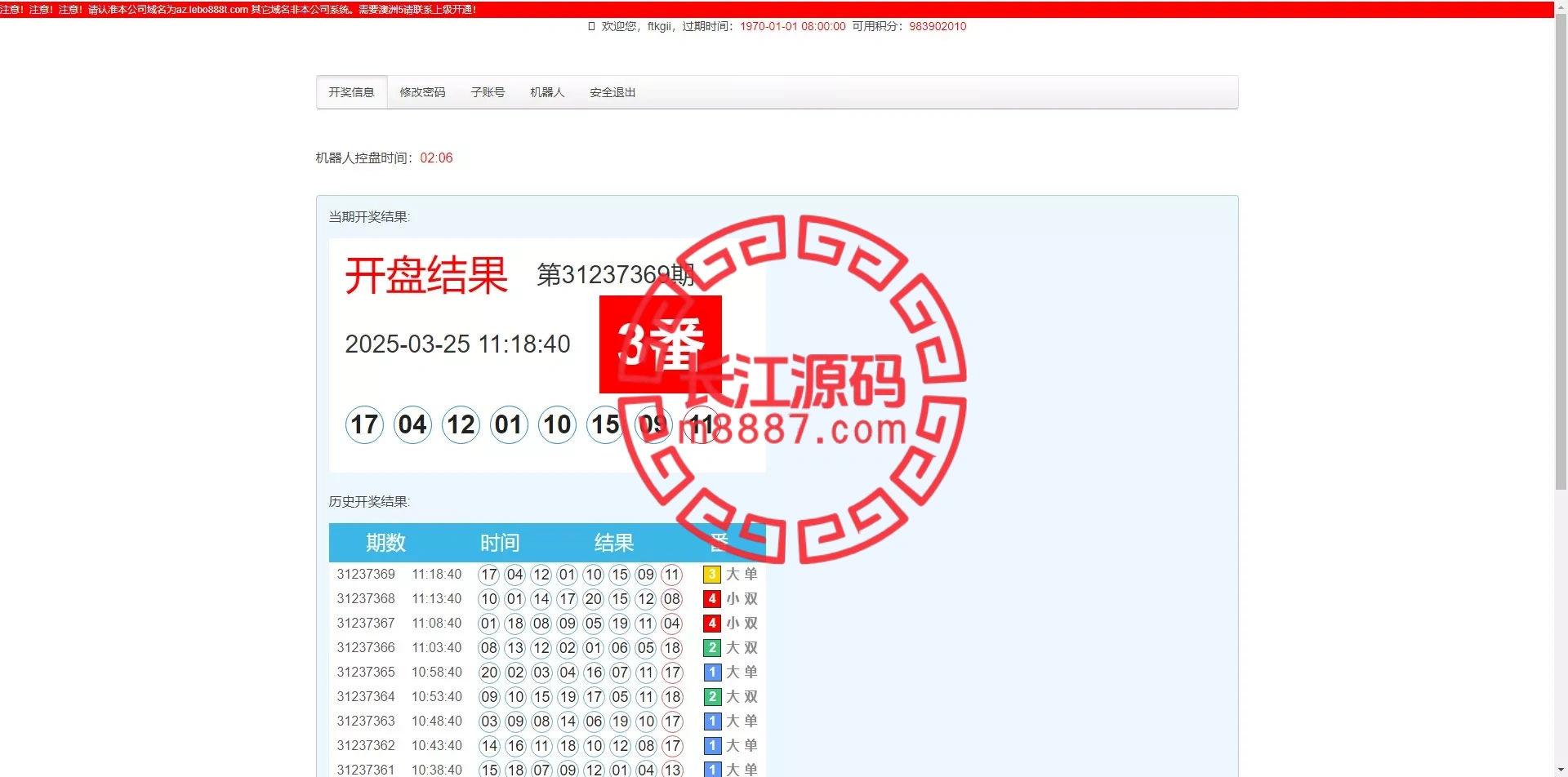Image resolution: width=1568 pixels, height=777 pixels.
Task: Open the 开奖信息 tab
Action: (x=351, y=92)
